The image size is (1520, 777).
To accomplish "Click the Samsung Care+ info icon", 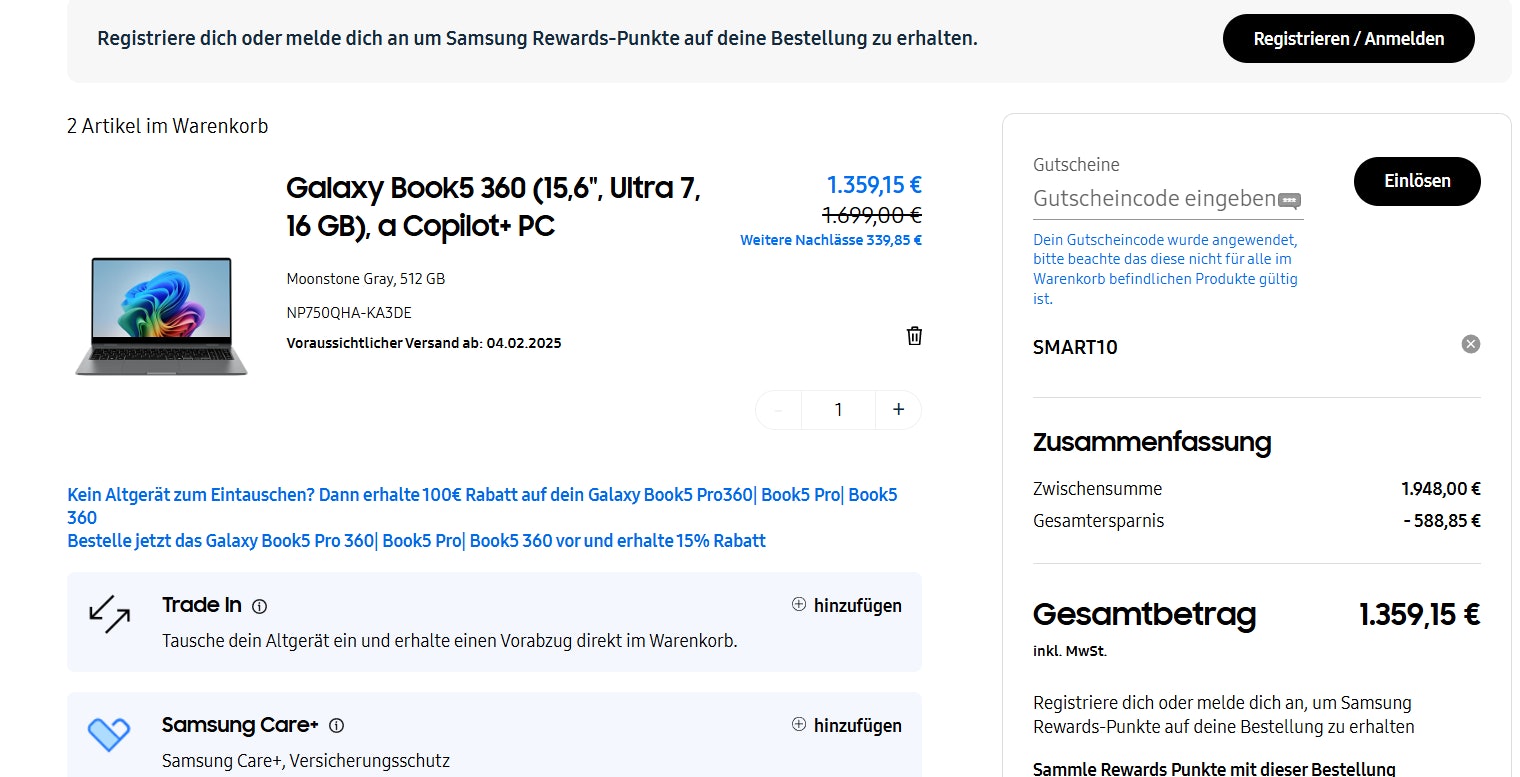I will coord(337,726).
